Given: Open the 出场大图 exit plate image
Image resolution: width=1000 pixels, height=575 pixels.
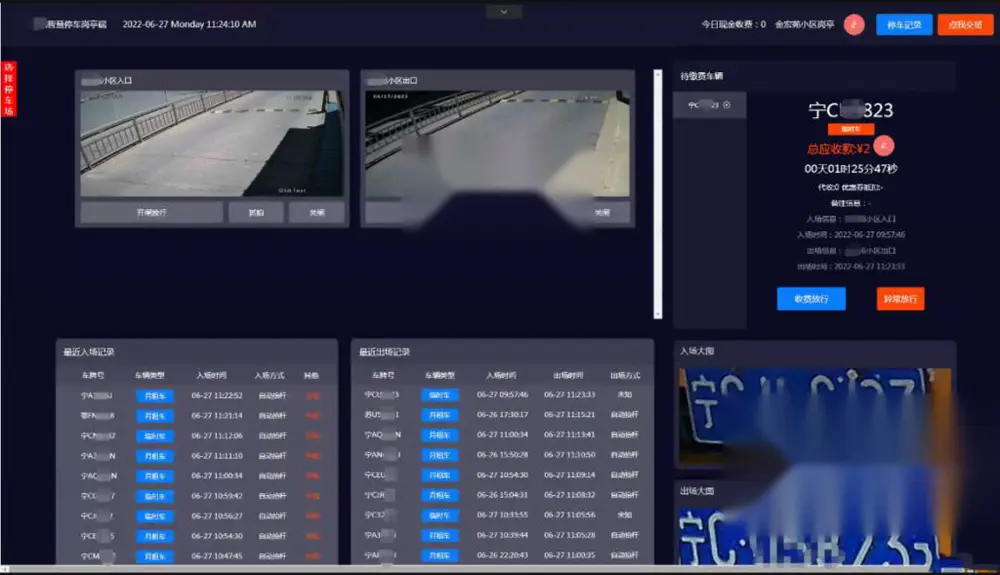Looking at the screenshot, I should [814, 537].
